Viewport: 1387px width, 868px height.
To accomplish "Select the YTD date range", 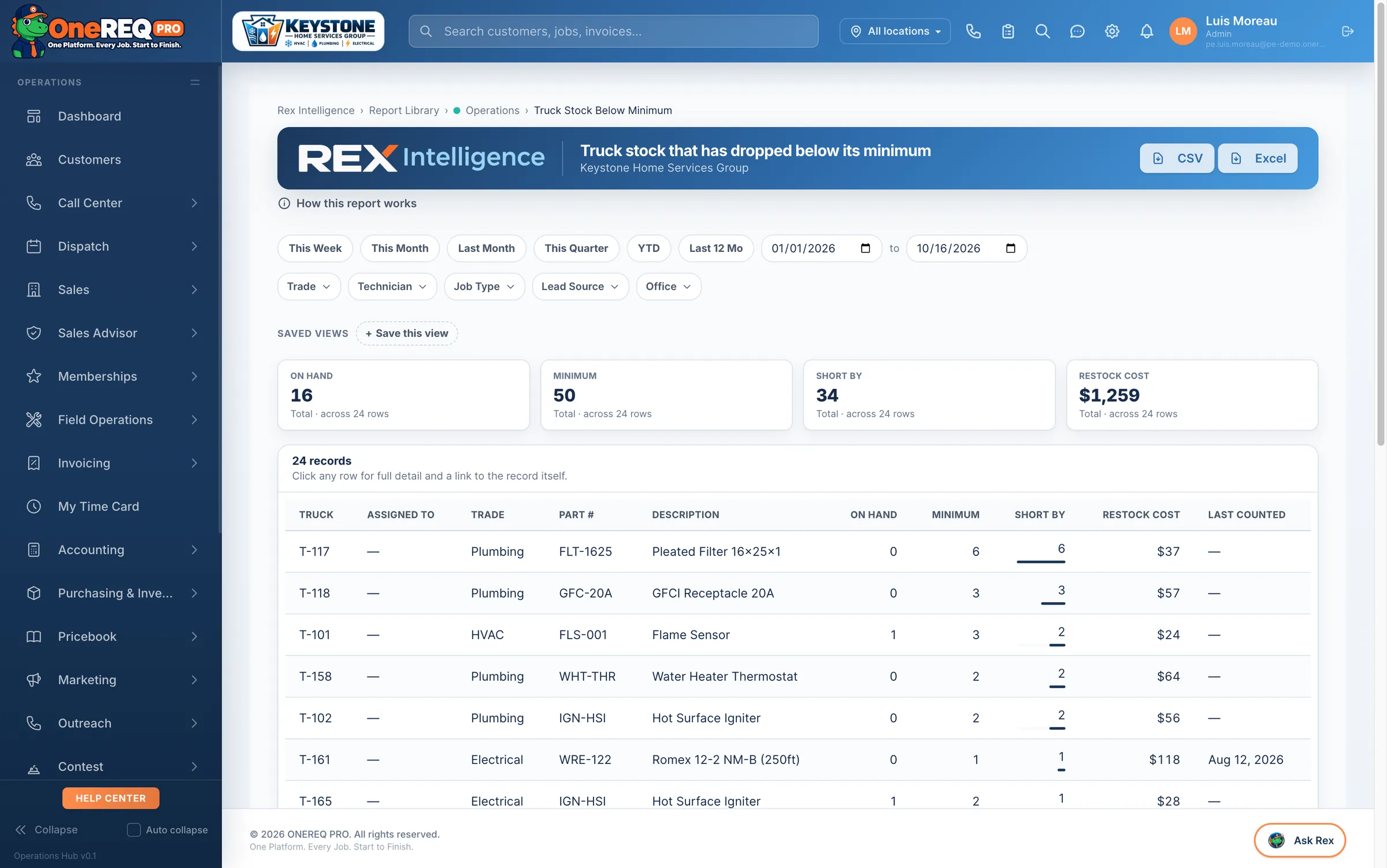I will click(x=648, y=248).
